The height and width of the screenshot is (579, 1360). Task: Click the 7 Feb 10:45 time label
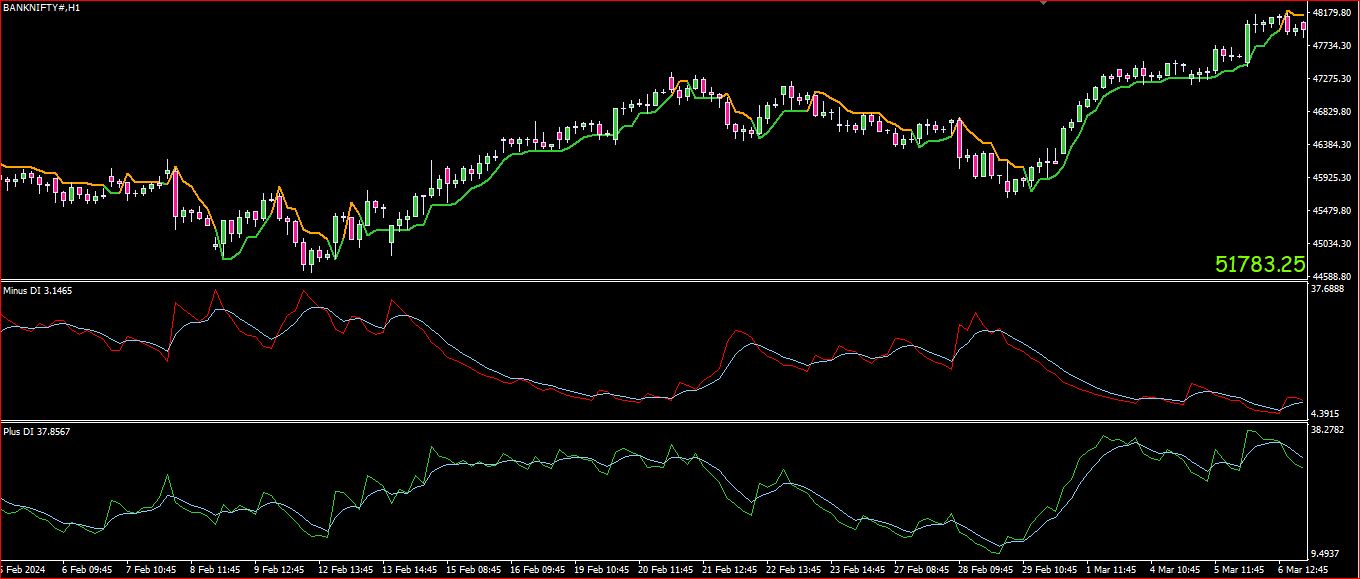click(151, 571)
